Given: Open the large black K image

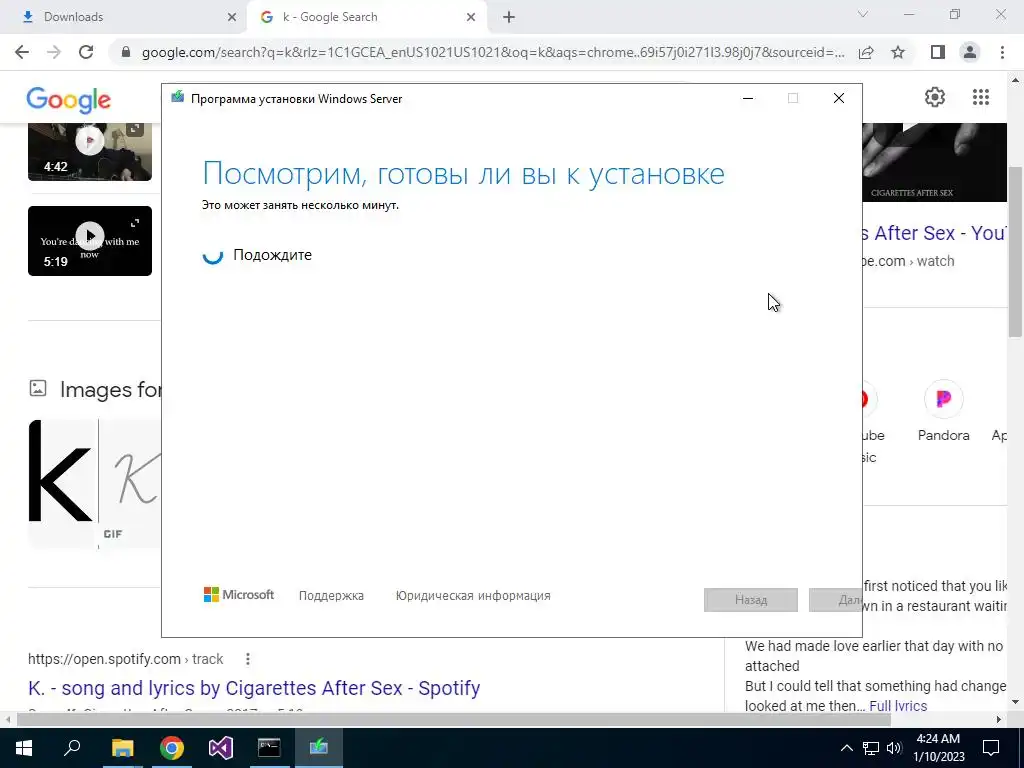Looking at the screenshot, I should click(x=63, y=482).
